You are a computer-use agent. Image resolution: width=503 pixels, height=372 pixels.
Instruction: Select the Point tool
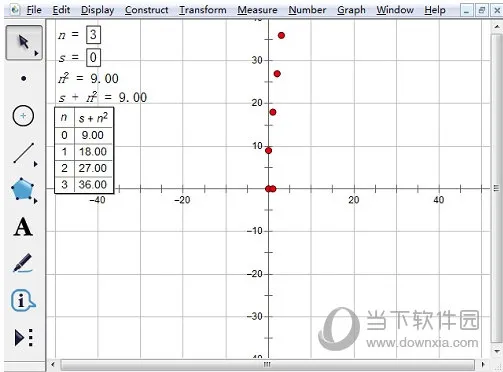[x=23, y=79]
